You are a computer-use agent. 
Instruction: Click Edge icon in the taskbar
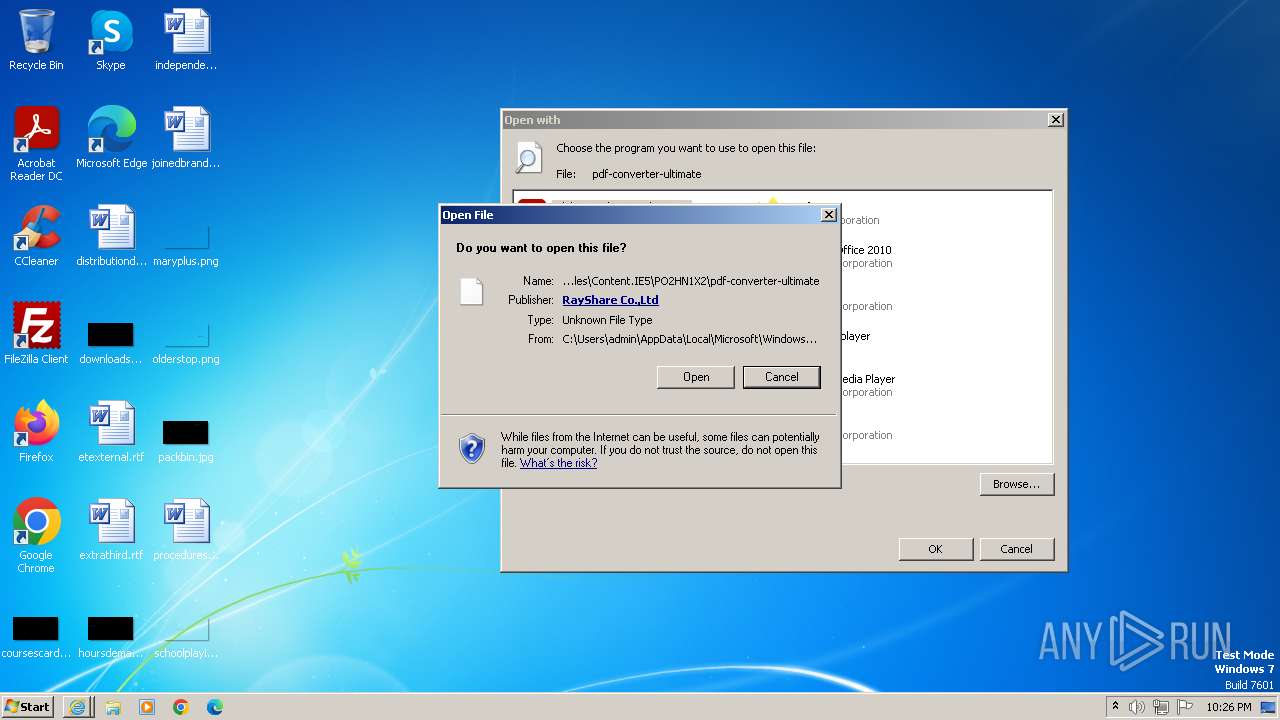click(x=215, y=707)
